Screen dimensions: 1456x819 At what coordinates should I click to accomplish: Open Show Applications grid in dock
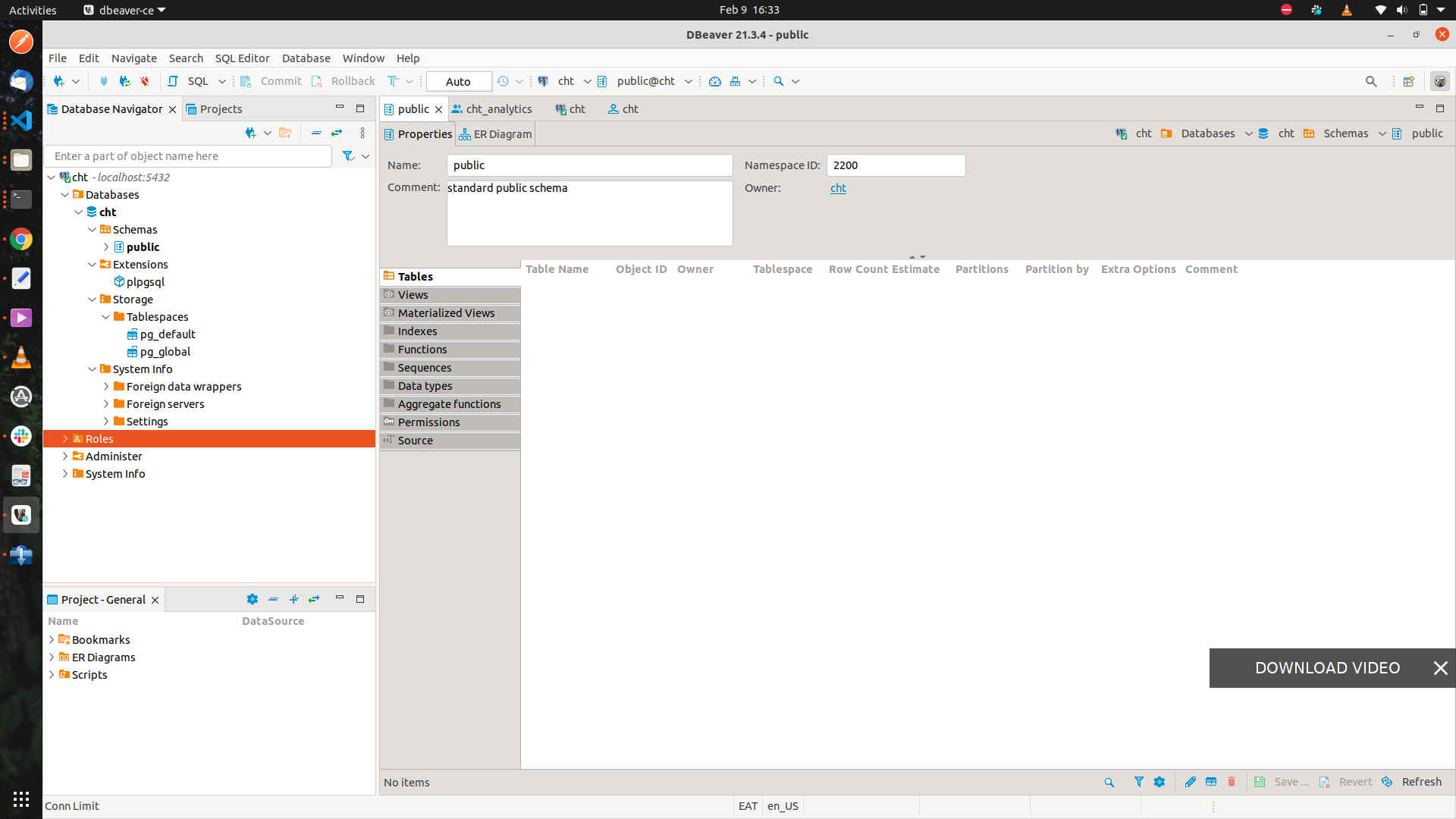click(21, 799)
